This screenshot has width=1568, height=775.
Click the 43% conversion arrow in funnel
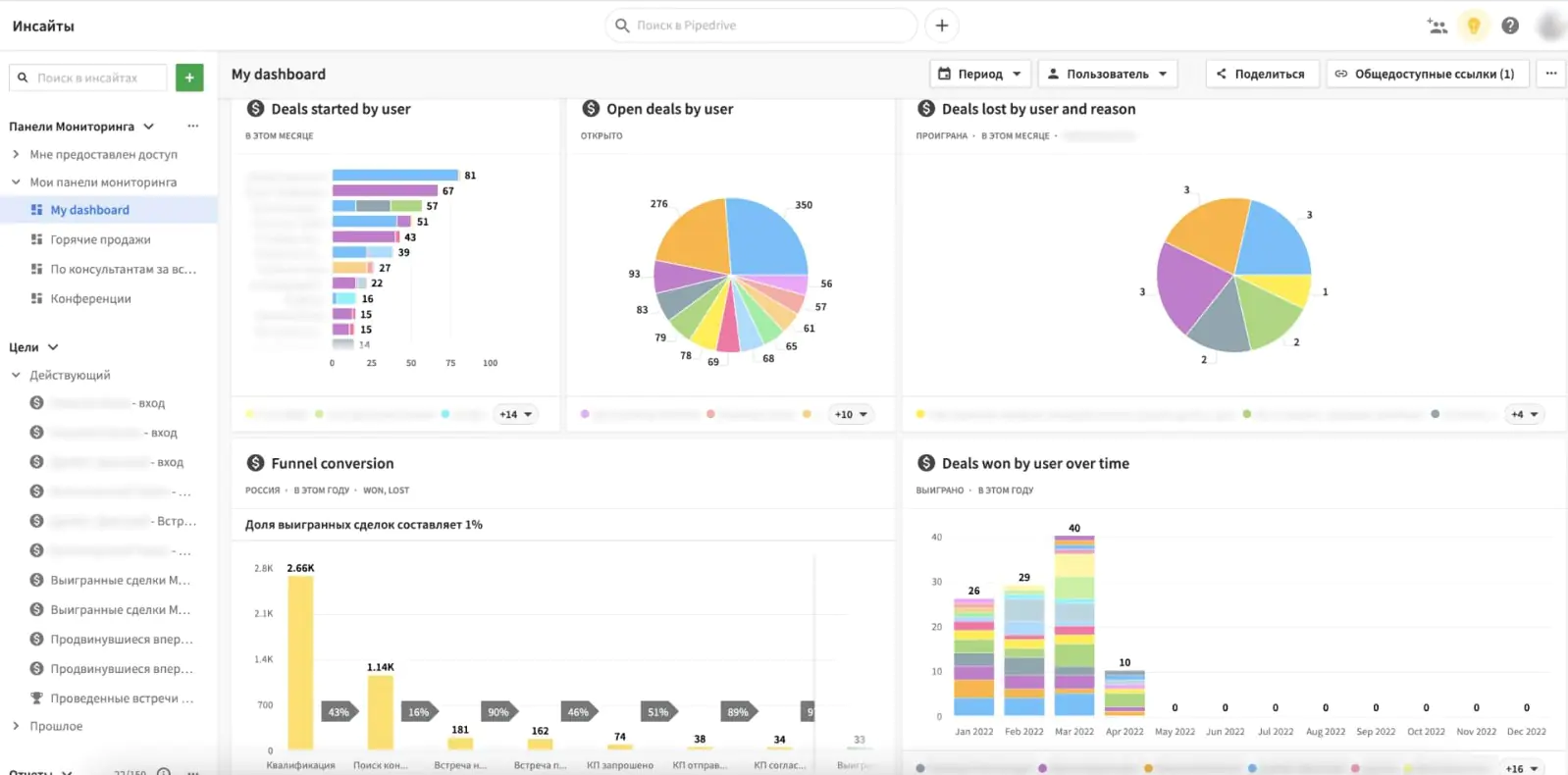[x=340, y=711]
